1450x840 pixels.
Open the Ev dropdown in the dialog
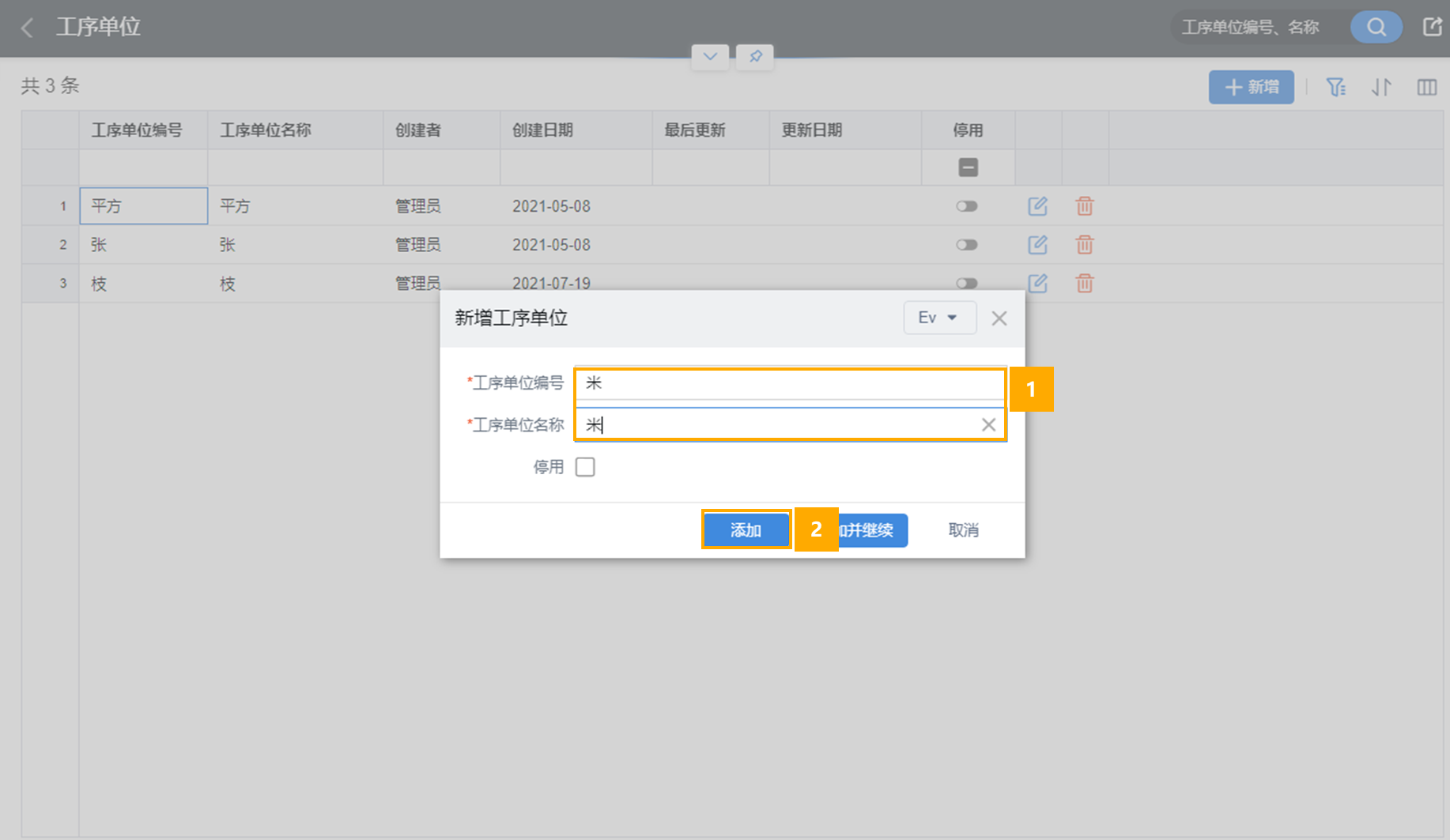pos(939,318)
